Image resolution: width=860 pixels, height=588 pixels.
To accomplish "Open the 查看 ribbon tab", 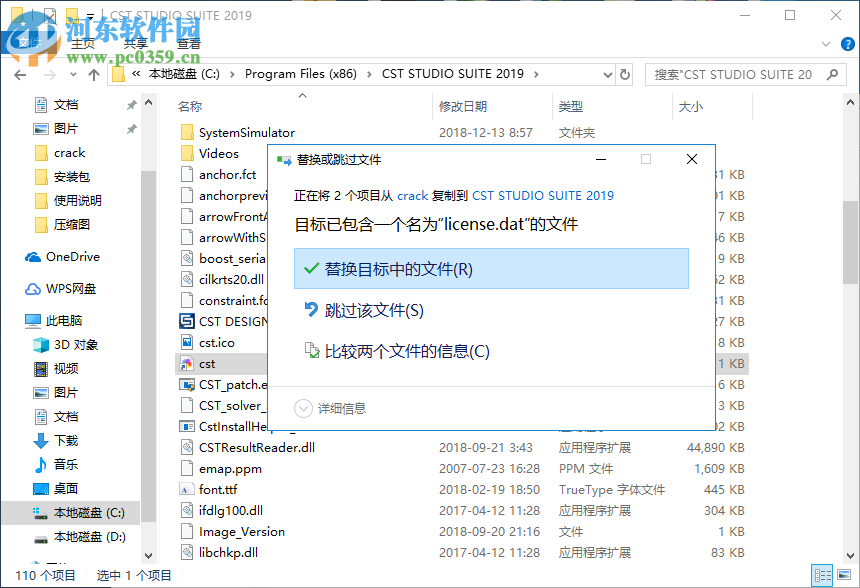I will pyautogui.click(x=186, y=44).
